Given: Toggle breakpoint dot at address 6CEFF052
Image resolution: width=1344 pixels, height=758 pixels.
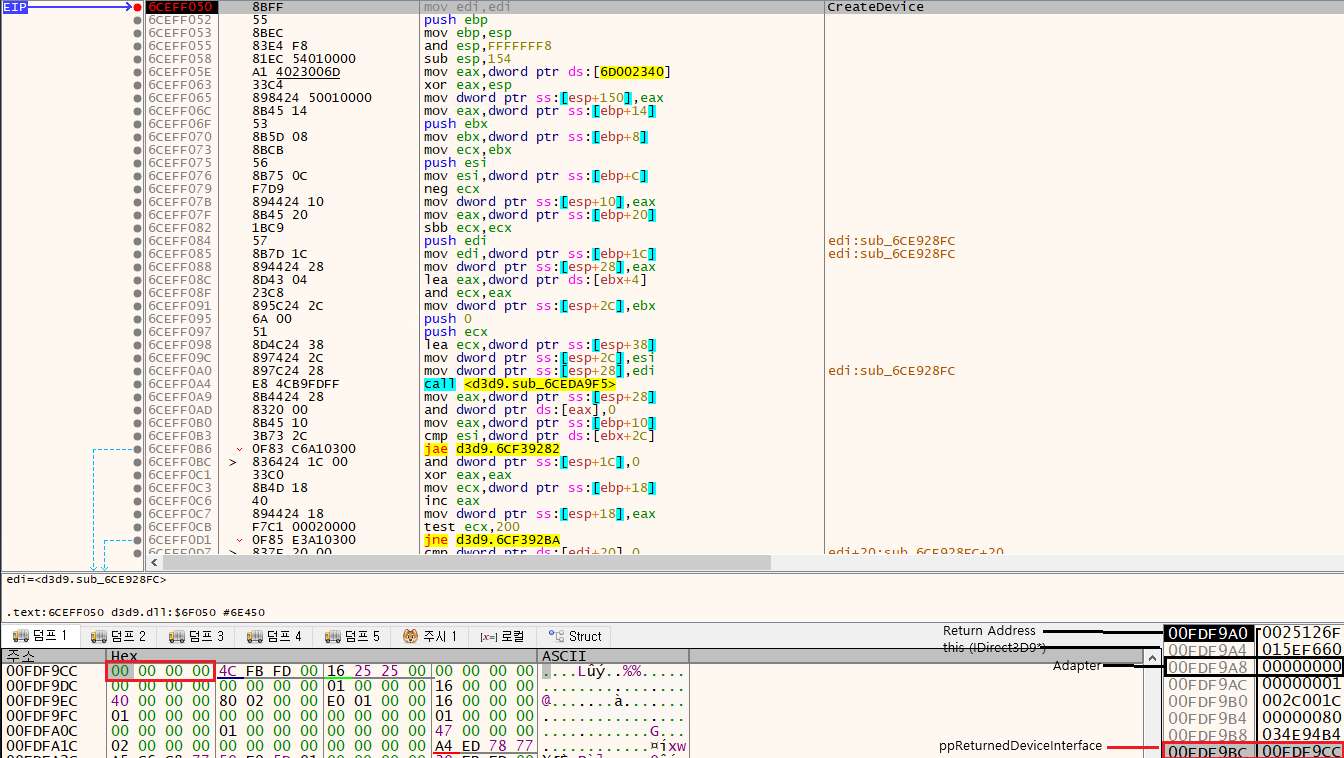Looking at the screenshot, I should click(137, 20).
